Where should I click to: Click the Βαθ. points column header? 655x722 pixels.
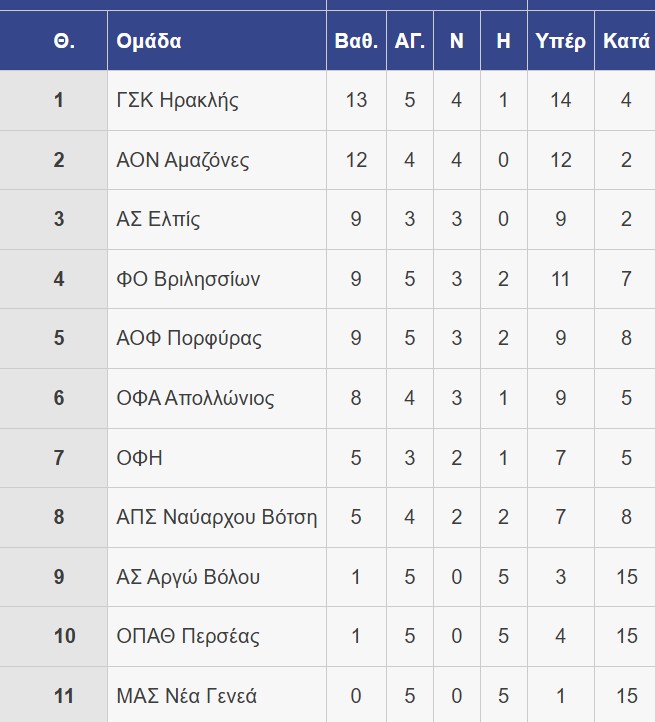click(356, 41)
